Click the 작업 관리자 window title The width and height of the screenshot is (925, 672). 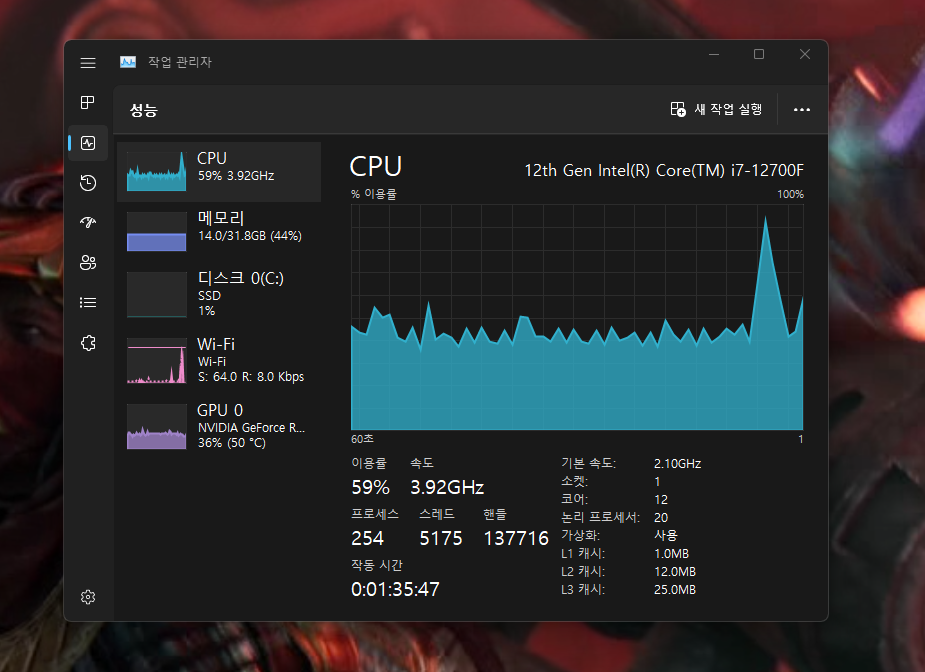[x=179, y=62]
